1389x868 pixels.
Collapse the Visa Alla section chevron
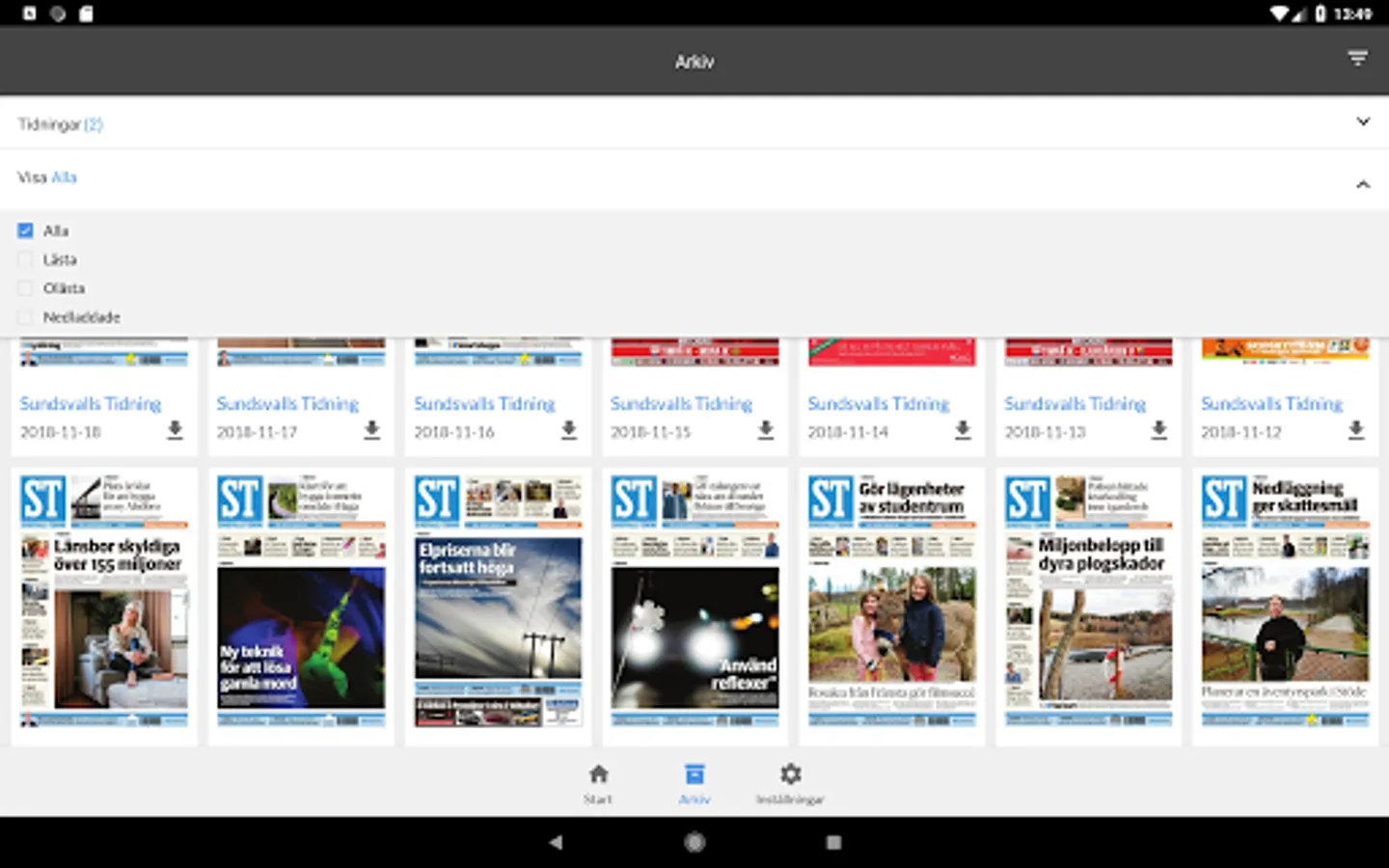pyautogui.click(x=1363, y=183)
